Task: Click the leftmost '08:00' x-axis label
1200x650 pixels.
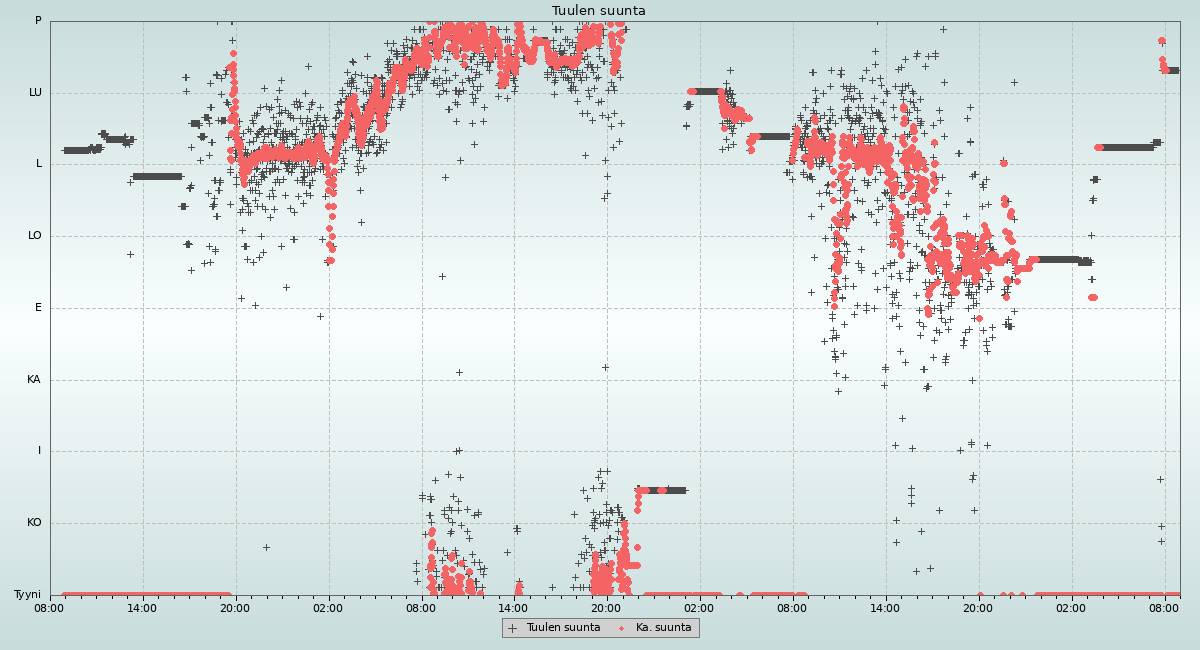Action: tap(50, 607)
